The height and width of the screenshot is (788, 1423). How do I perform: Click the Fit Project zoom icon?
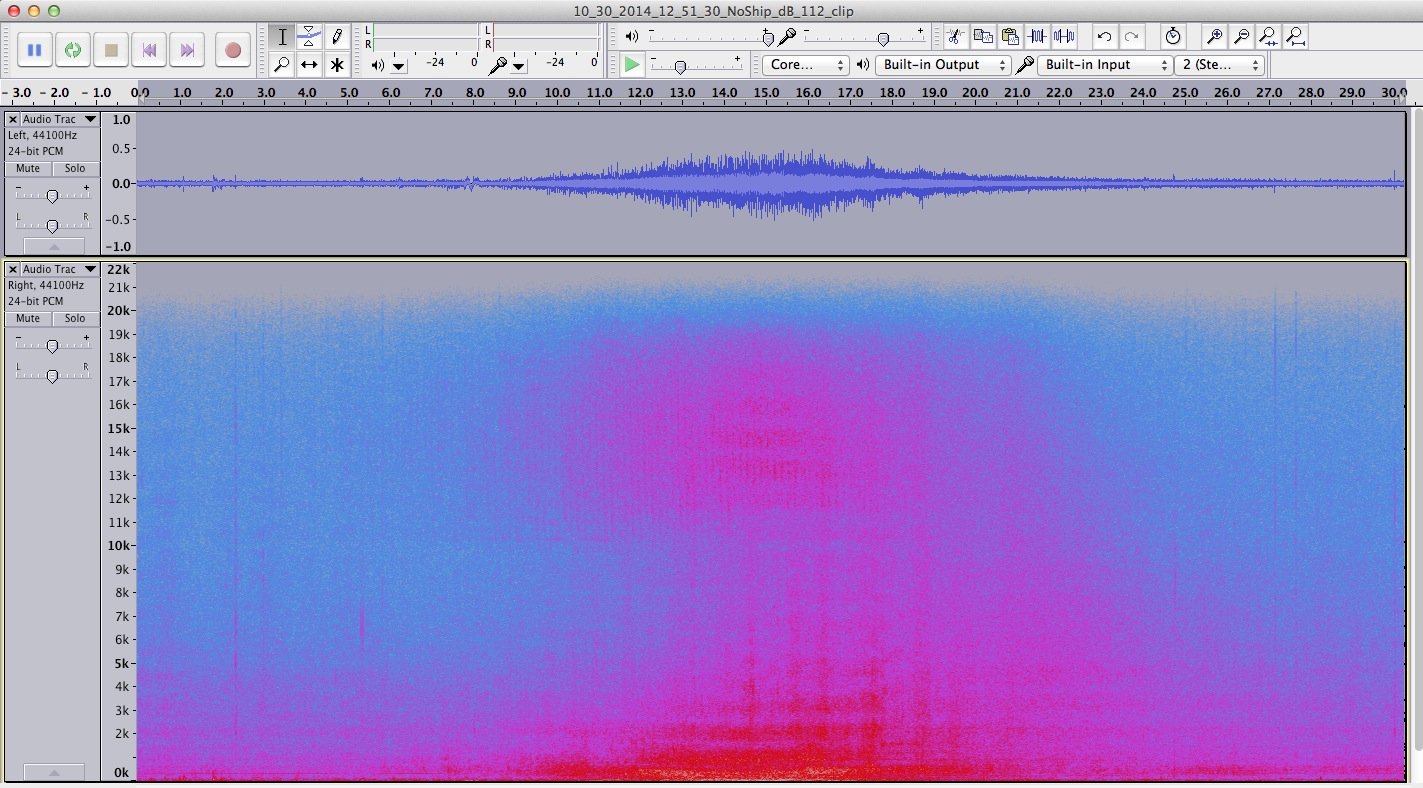[1295, 37]
